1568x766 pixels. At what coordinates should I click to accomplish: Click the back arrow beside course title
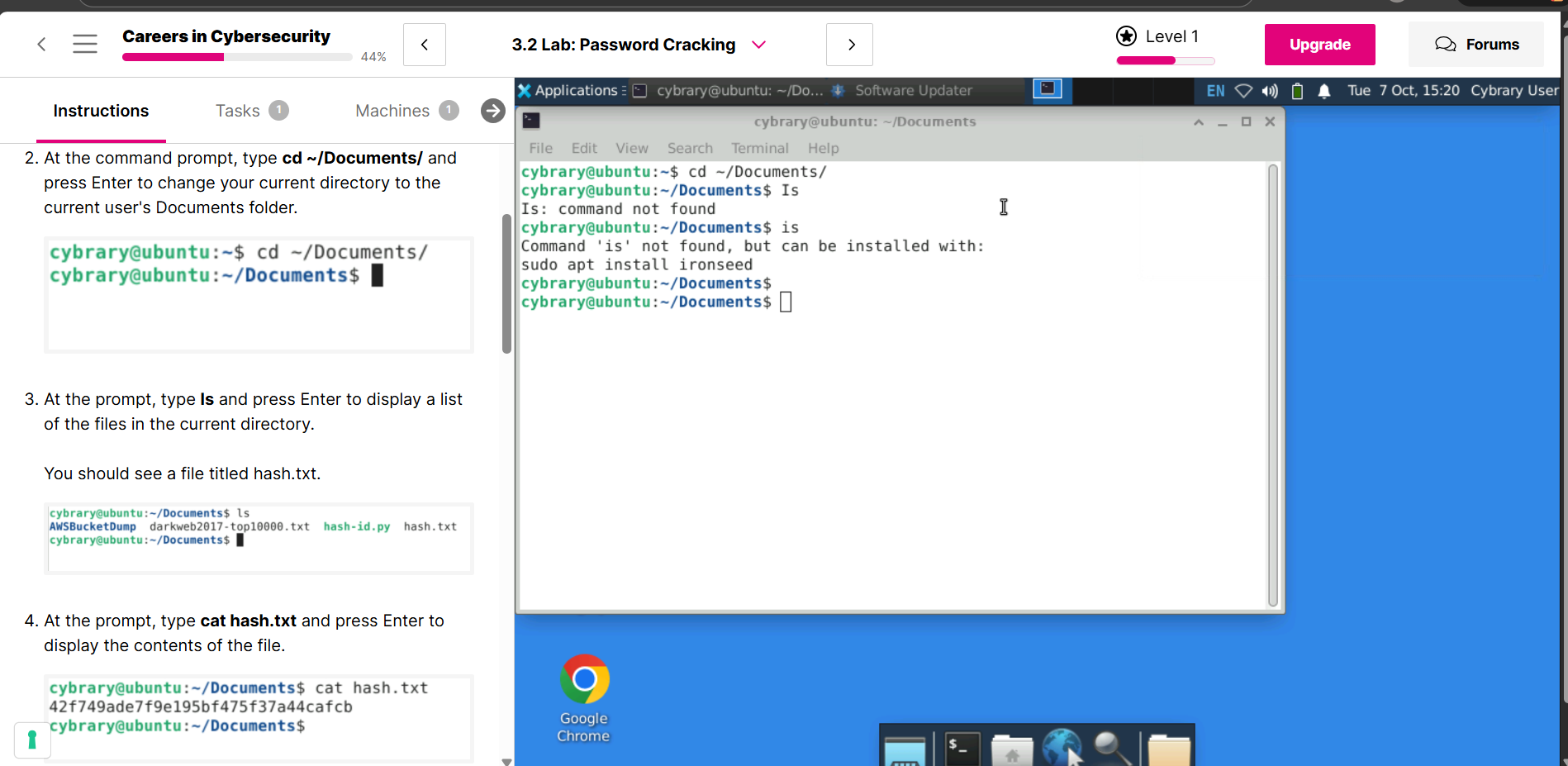point(41,44)
